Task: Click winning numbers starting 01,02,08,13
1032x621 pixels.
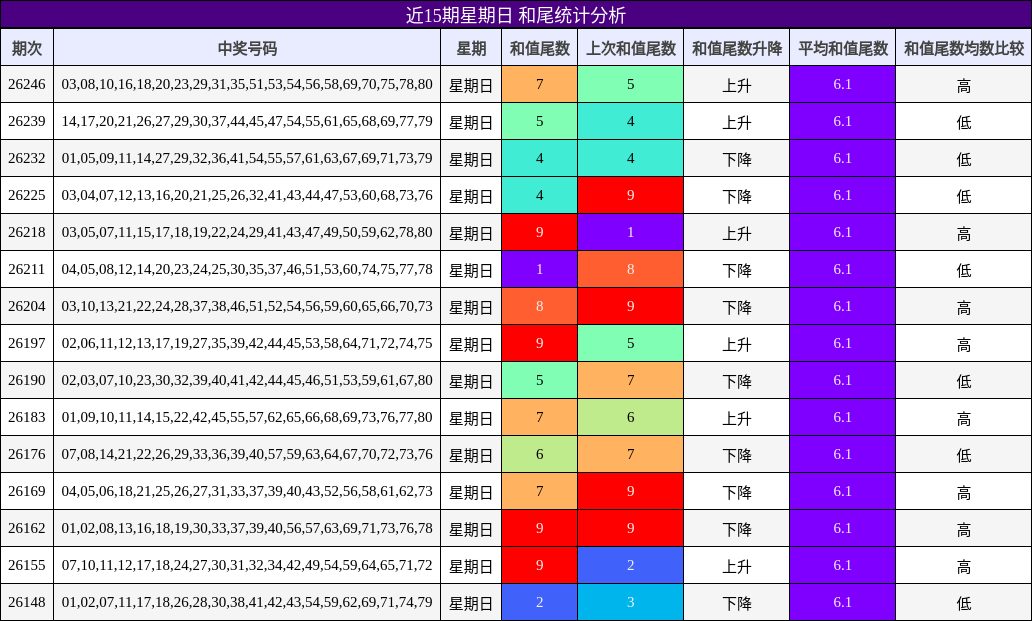Action: point(247,528)
